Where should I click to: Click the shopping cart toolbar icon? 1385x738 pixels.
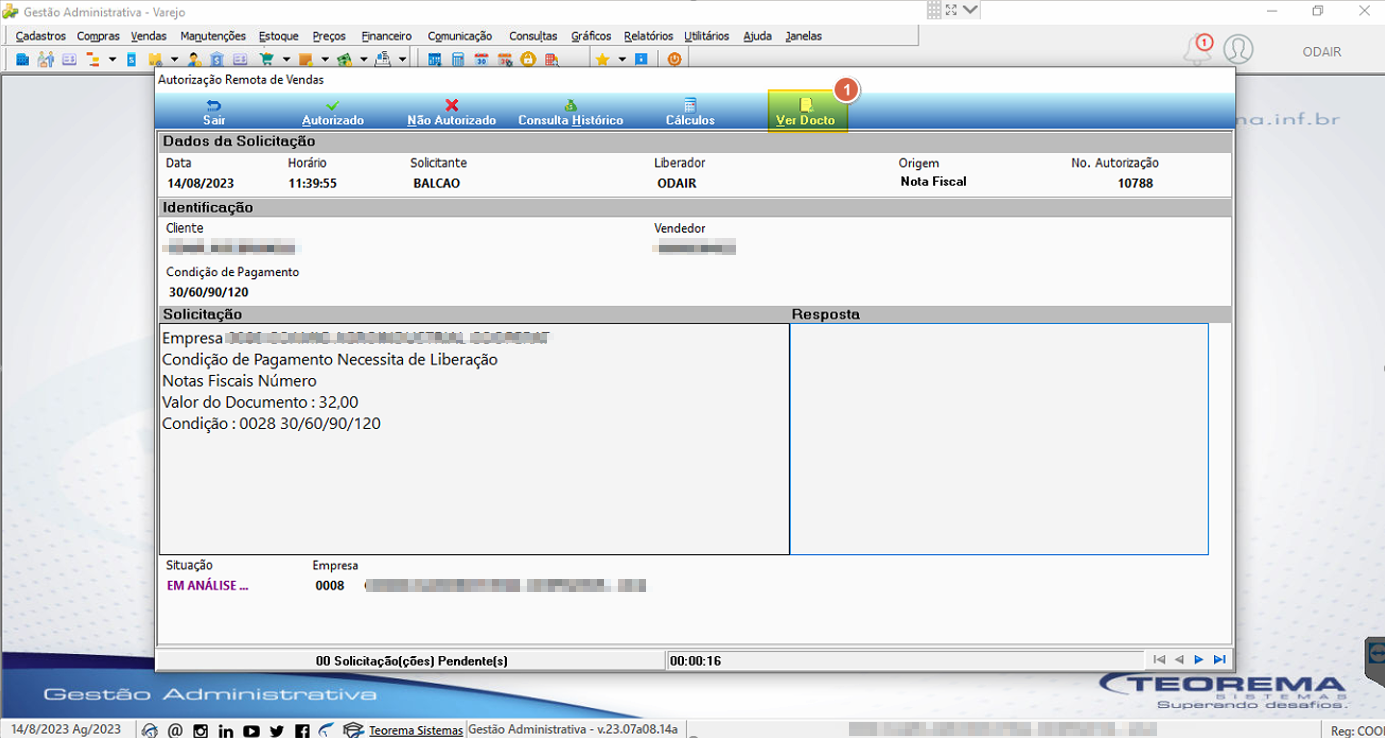click(266, 59)
